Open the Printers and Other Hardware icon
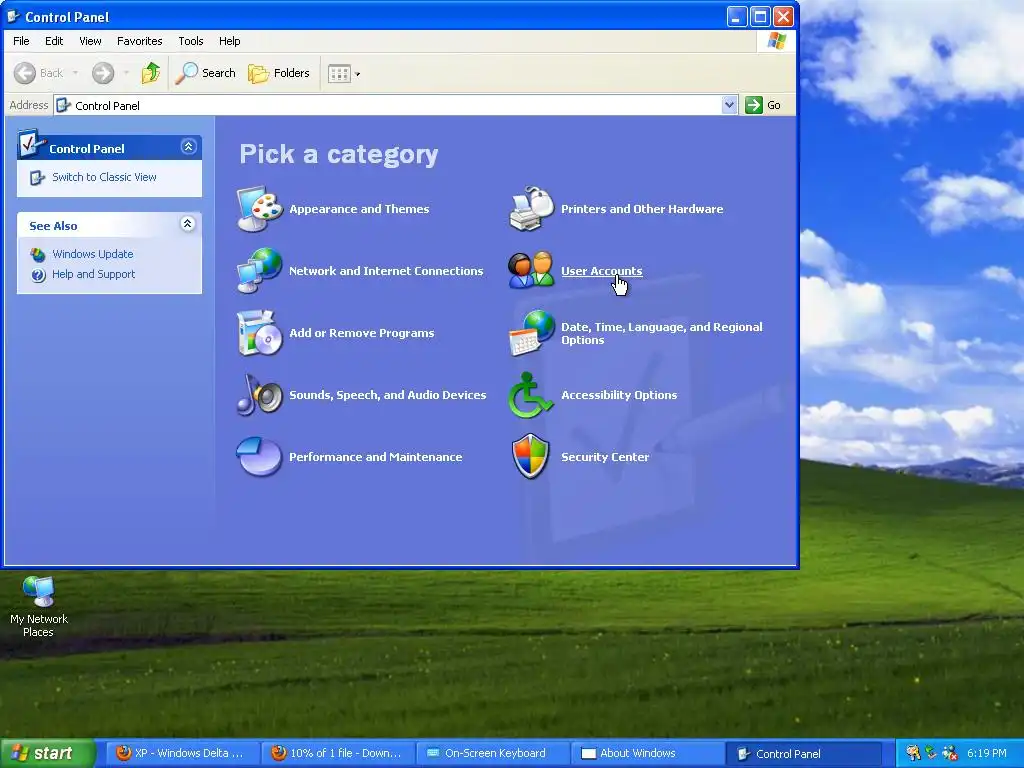 click(x=531, y=209)
